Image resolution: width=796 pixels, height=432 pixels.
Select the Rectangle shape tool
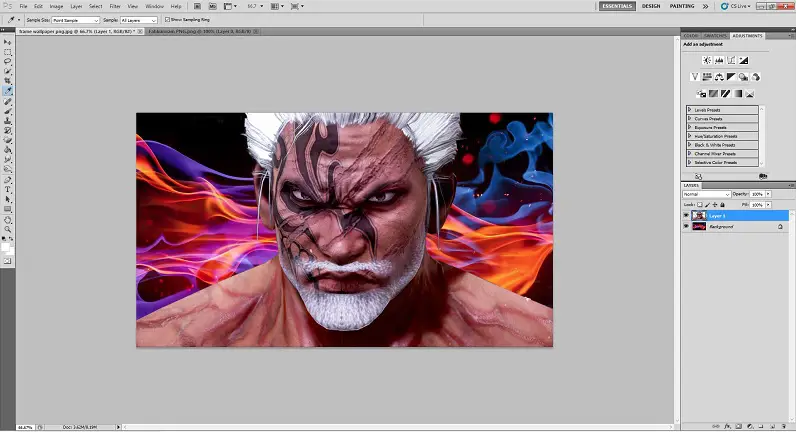7,209
